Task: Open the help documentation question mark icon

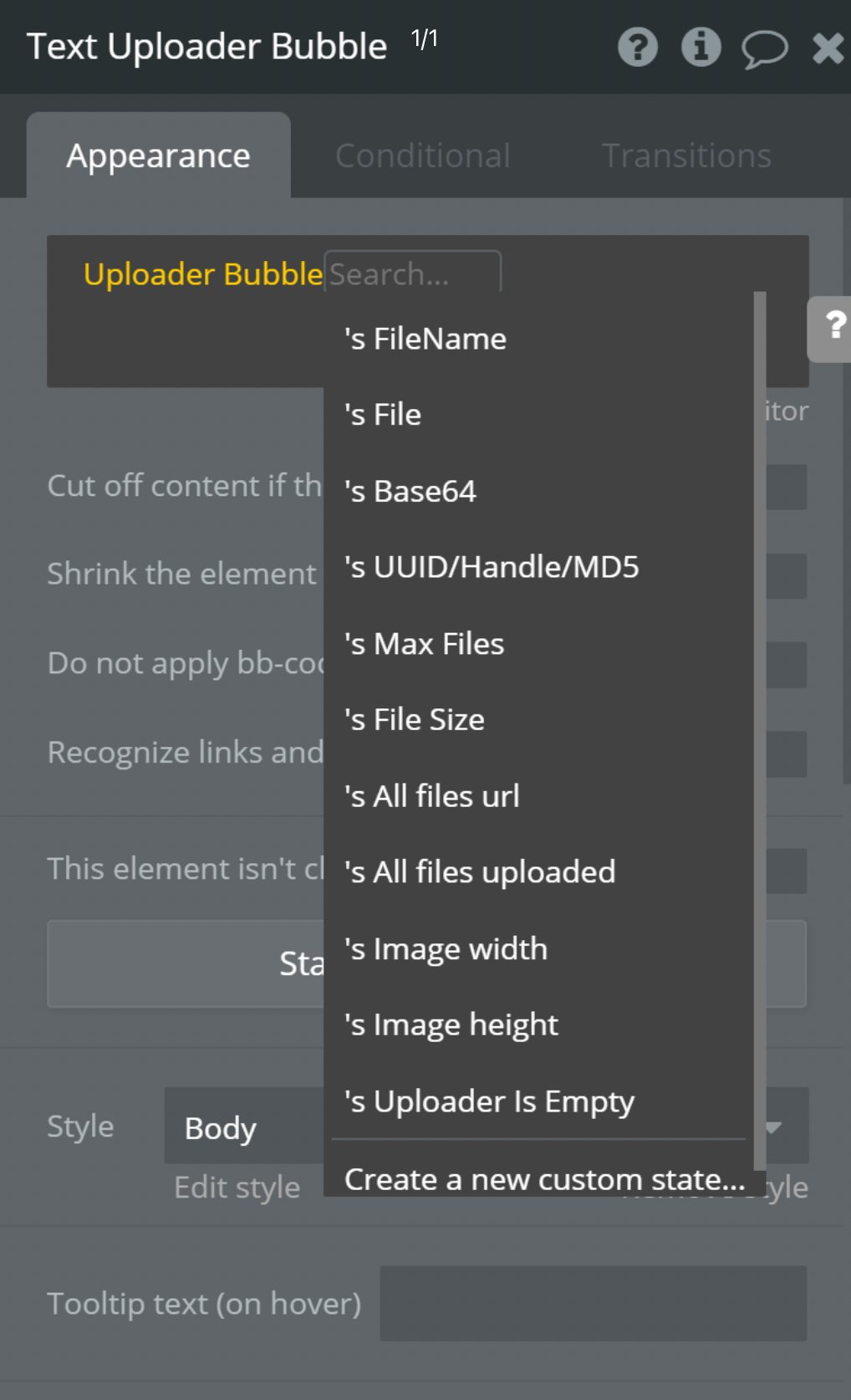Action: (637, 48)
